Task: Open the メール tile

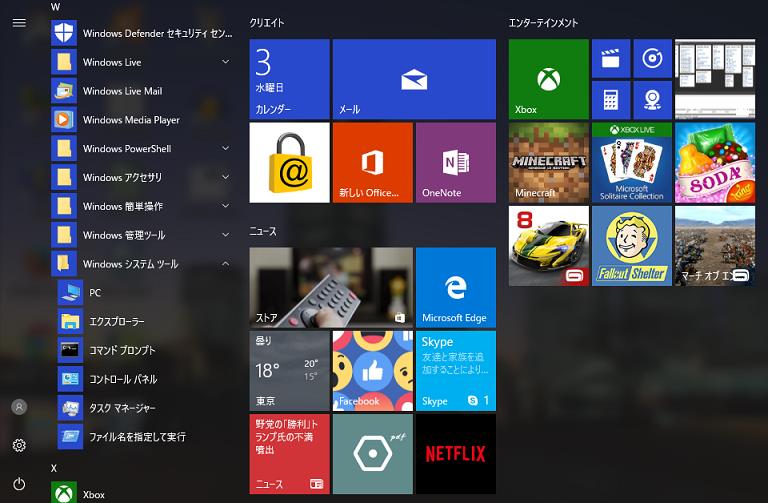Action: tap(414, 79)
